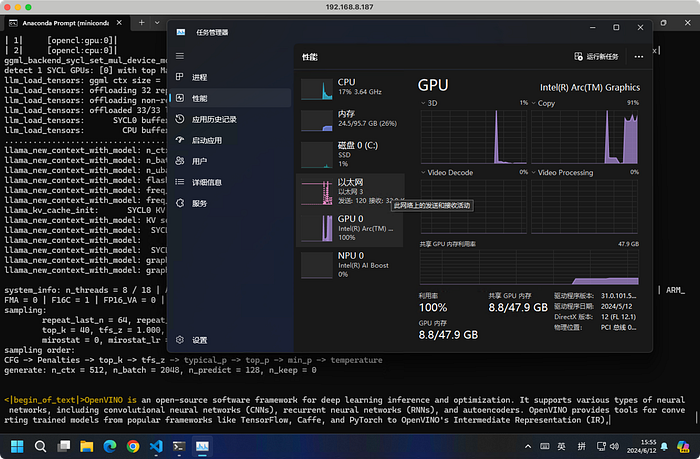Select the 以太网 (Ethernet) performance item
The image size is (700, 459).
click(350, 191)
